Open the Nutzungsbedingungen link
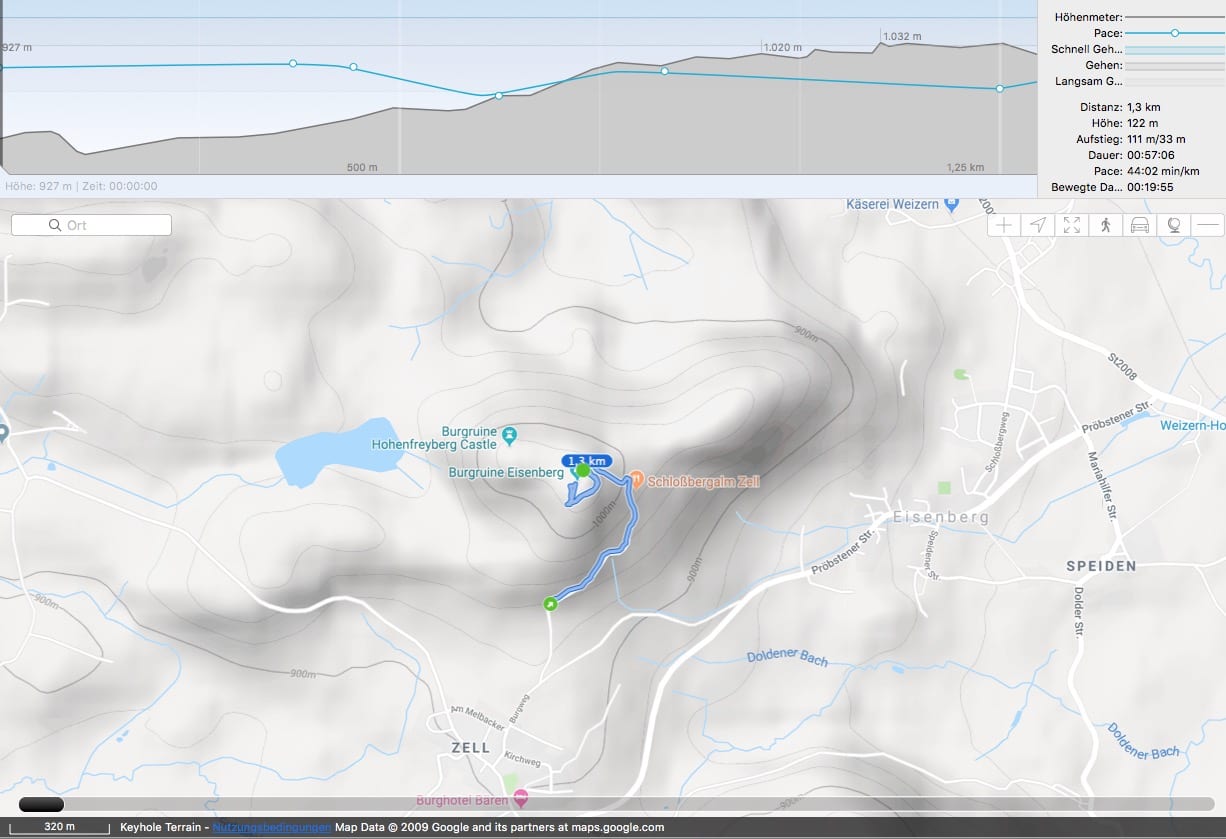 click(x=272, y=827)
